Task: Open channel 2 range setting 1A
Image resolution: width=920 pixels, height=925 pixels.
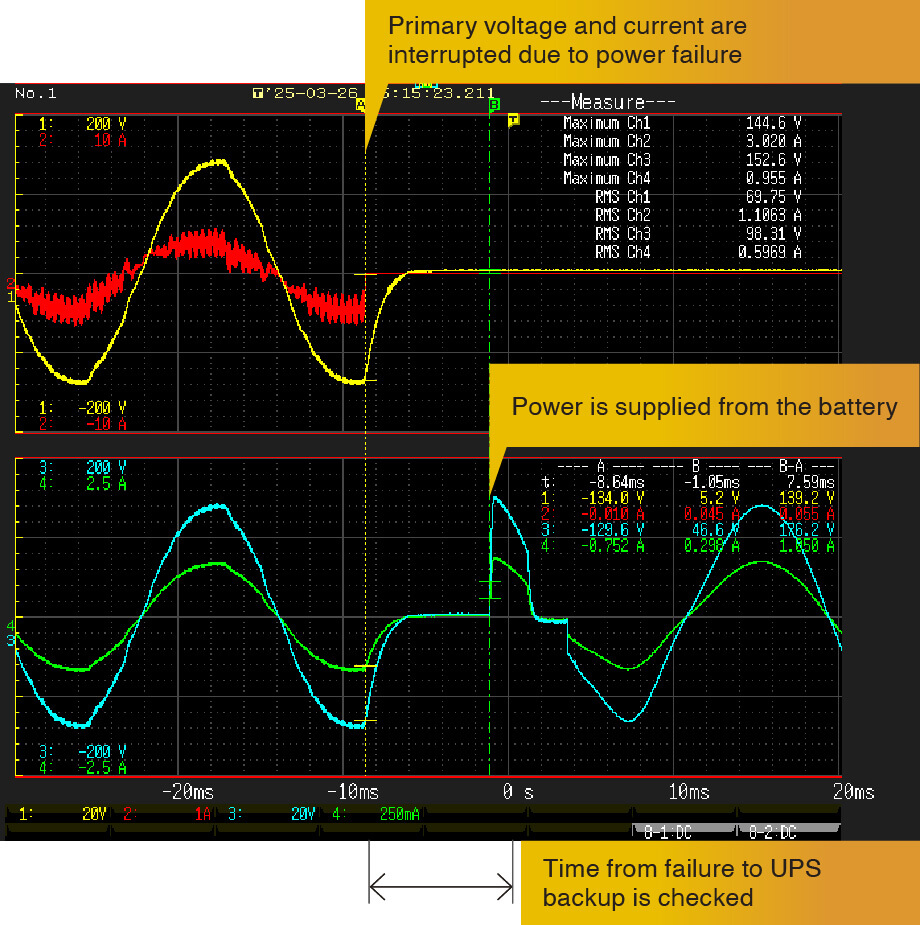Action: (x=202, y=815)
